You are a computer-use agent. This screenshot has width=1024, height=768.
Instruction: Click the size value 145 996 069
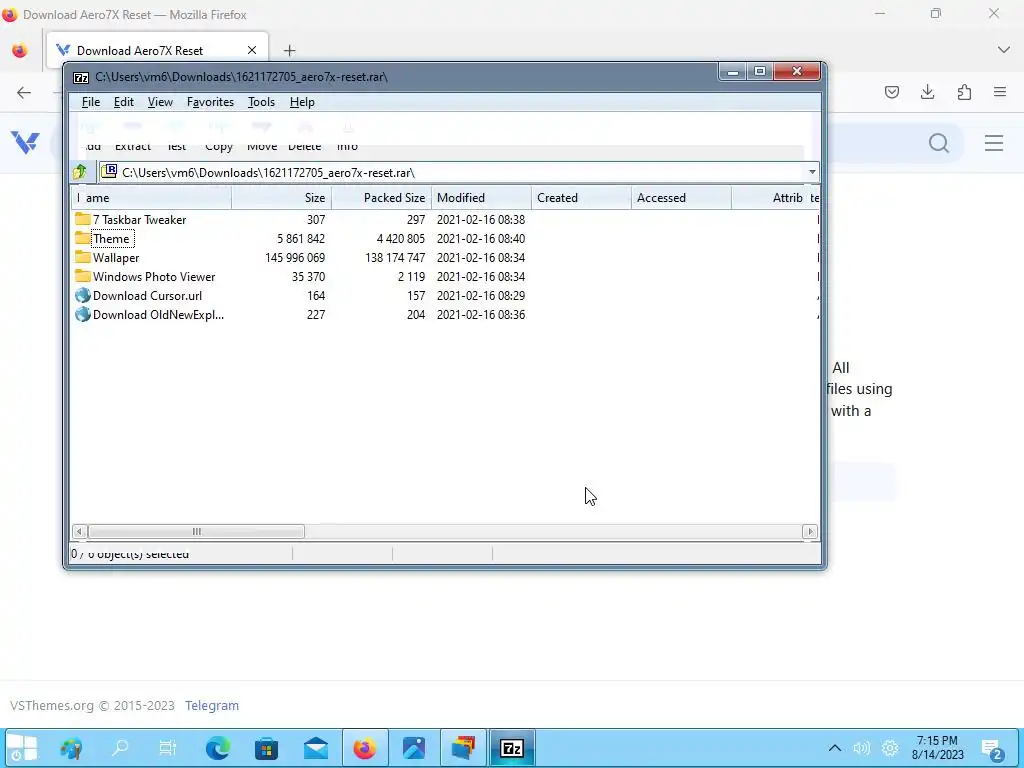tap(295, 257)
